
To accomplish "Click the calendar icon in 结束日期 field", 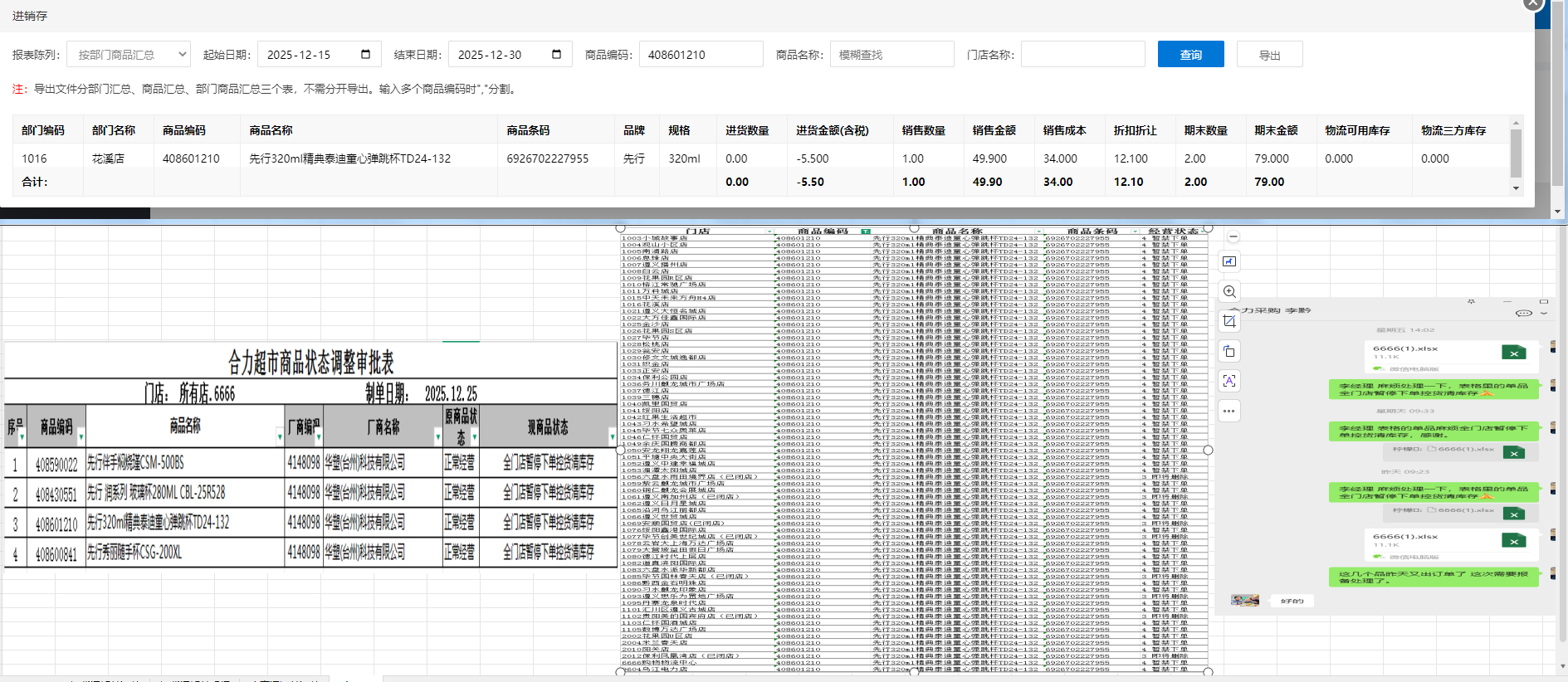I will click(x=556, y=55).
